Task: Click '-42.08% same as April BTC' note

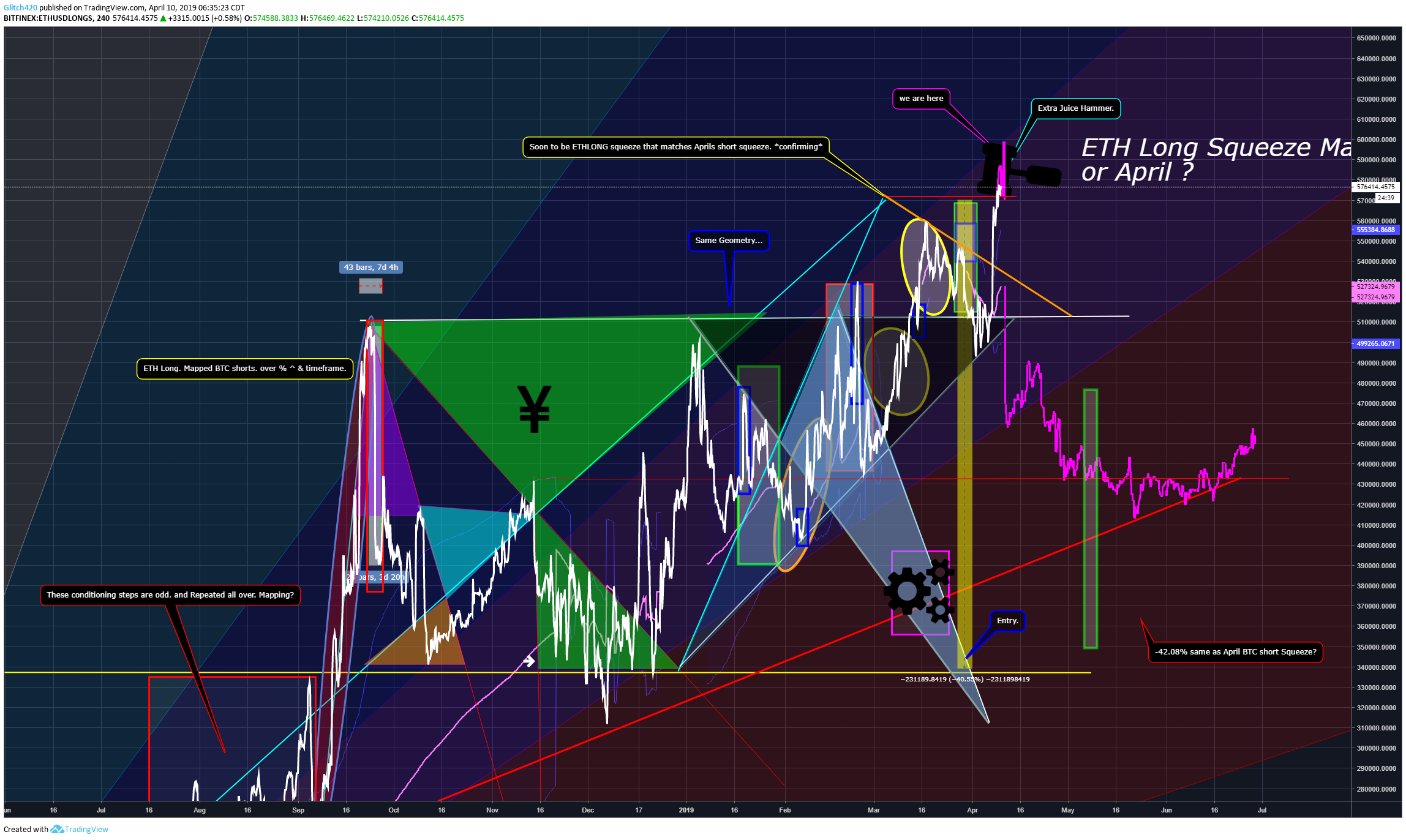Action: (x=1235, y=652)
